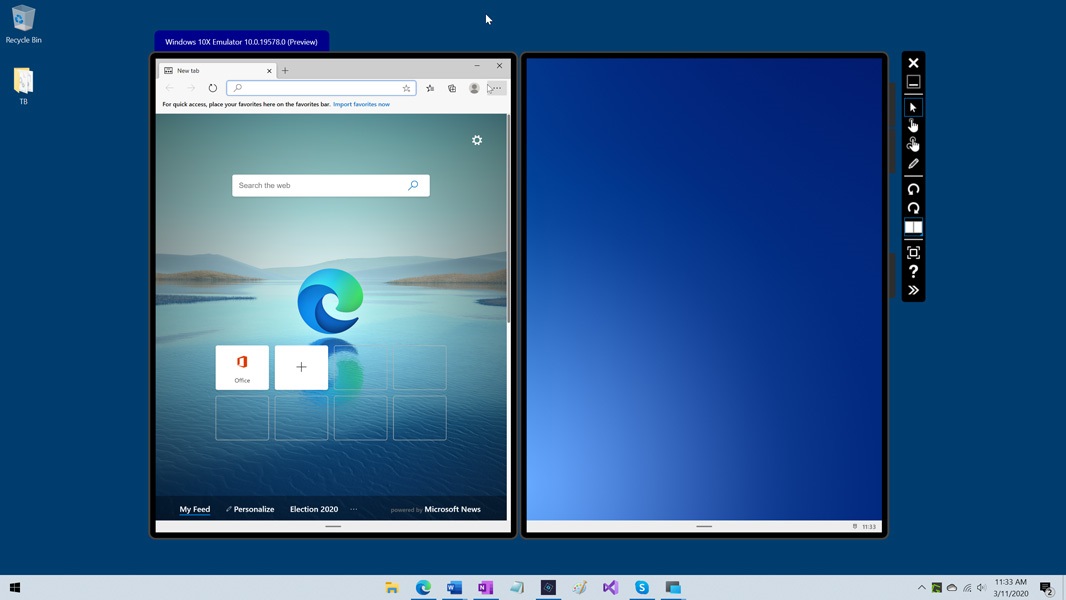Viewport: 1066px width, 600px height.
Task: Open OneNote from the taskbar
Action: (x=485, y=588)
